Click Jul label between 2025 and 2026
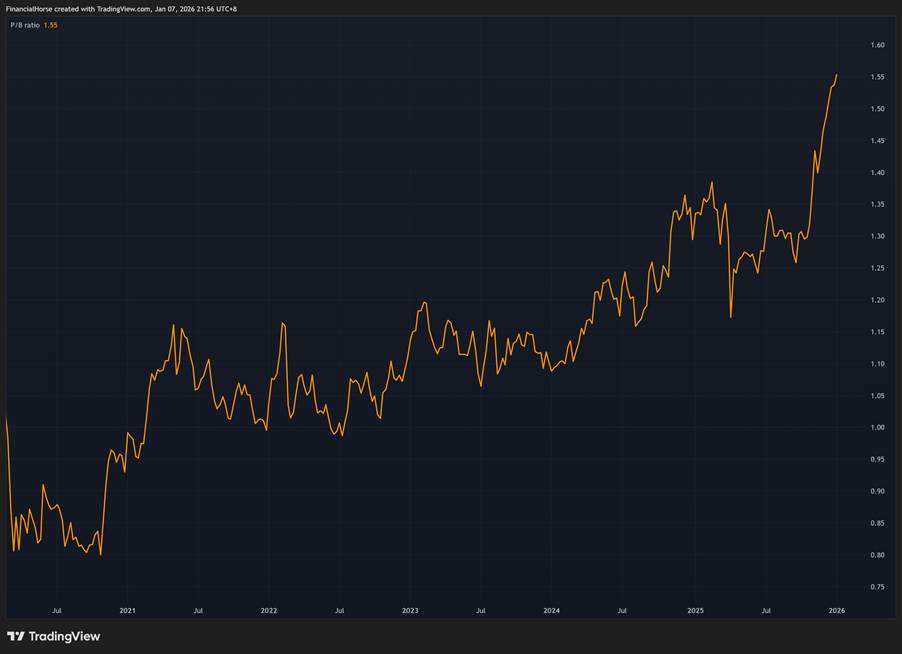This screenshot has width=902, height=654. pyautogui.click(x=766, y=609)
